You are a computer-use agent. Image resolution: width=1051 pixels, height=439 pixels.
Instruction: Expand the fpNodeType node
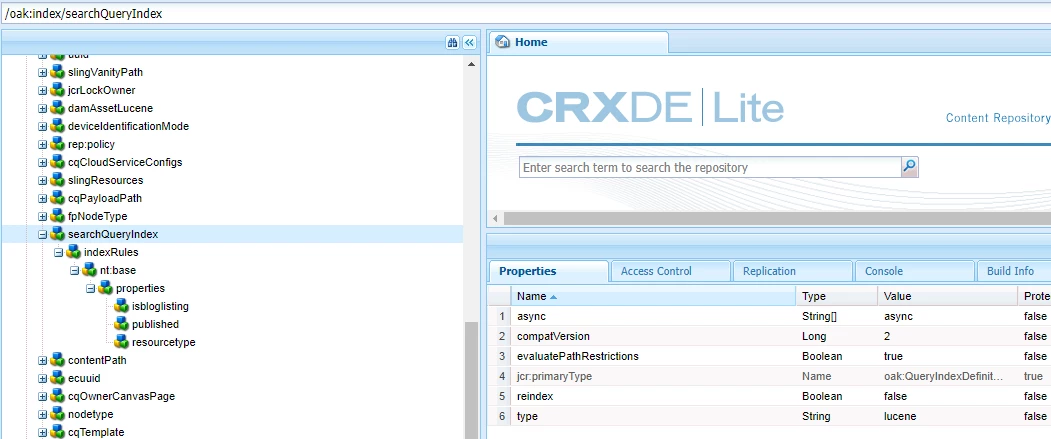(42, 216)
